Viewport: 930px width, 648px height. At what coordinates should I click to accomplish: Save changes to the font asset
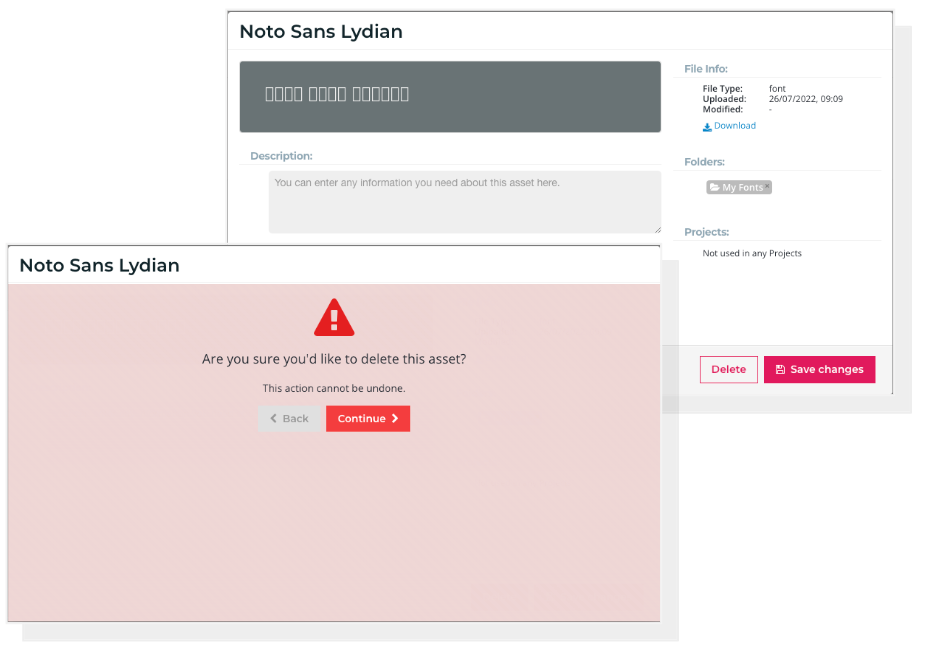point(819,369)
